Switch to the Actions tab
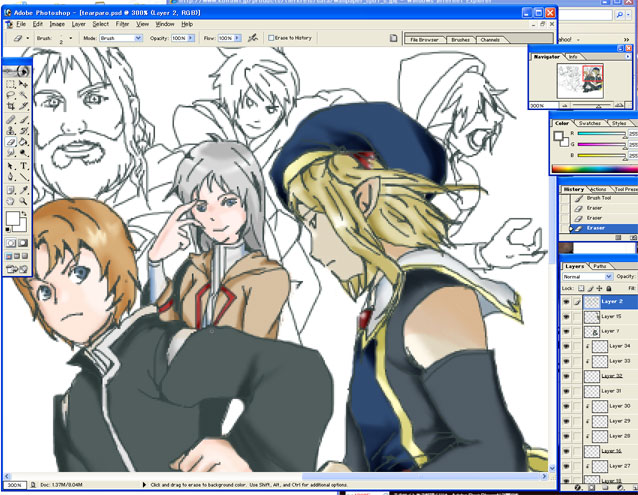This screenshot has height=495, width=638. [x=598, y=190]
